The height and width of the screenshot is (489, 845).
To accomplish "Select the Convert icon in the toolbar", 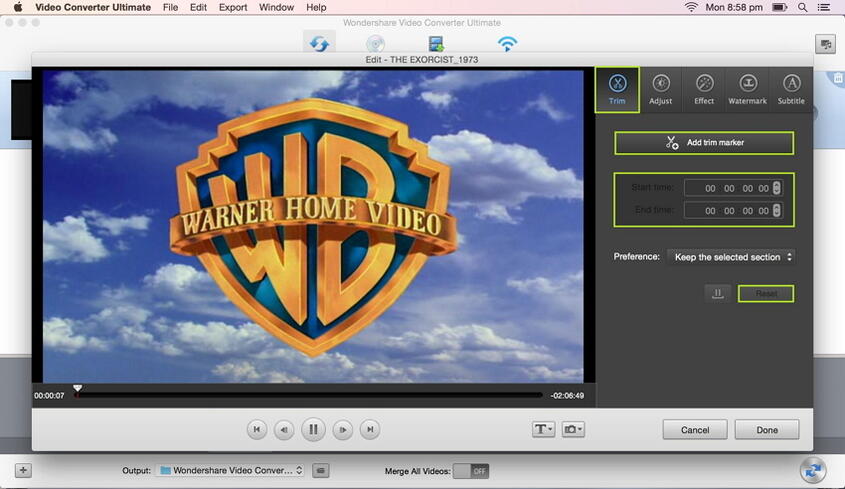I will pos(319,43).
